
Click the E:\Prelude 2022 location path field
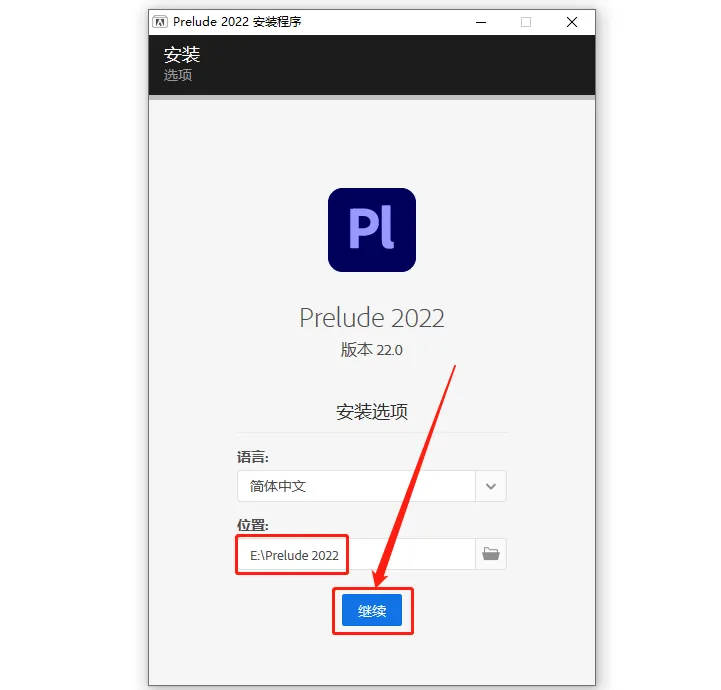tap(356, 554)
